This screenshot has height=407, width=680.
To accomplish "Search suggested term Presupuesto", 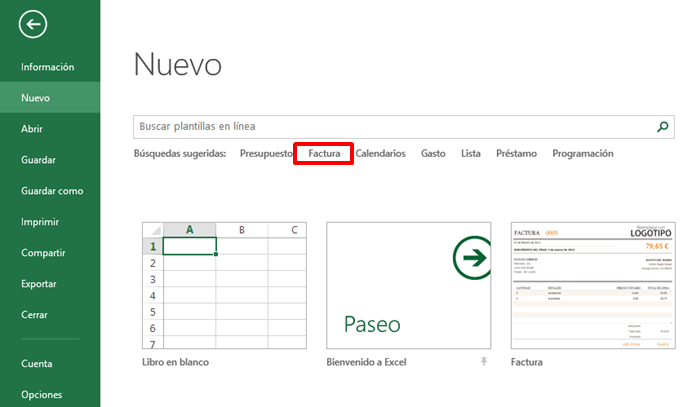I will coord(266,154).
